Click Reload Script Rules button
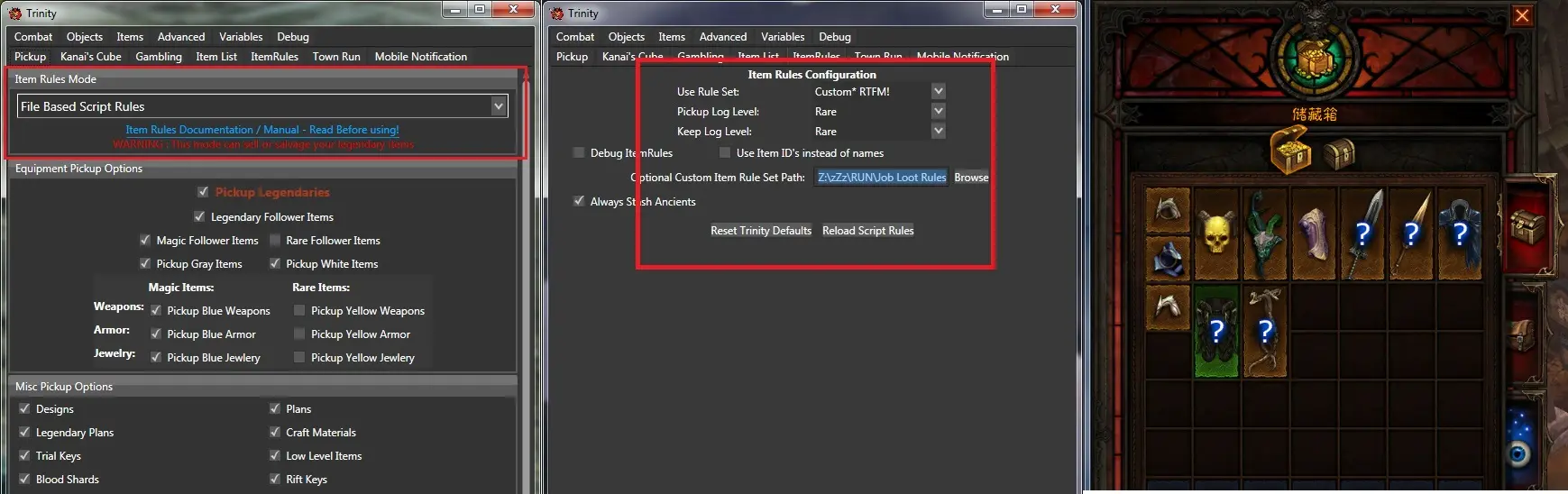1568x494 pixels. 868,231
